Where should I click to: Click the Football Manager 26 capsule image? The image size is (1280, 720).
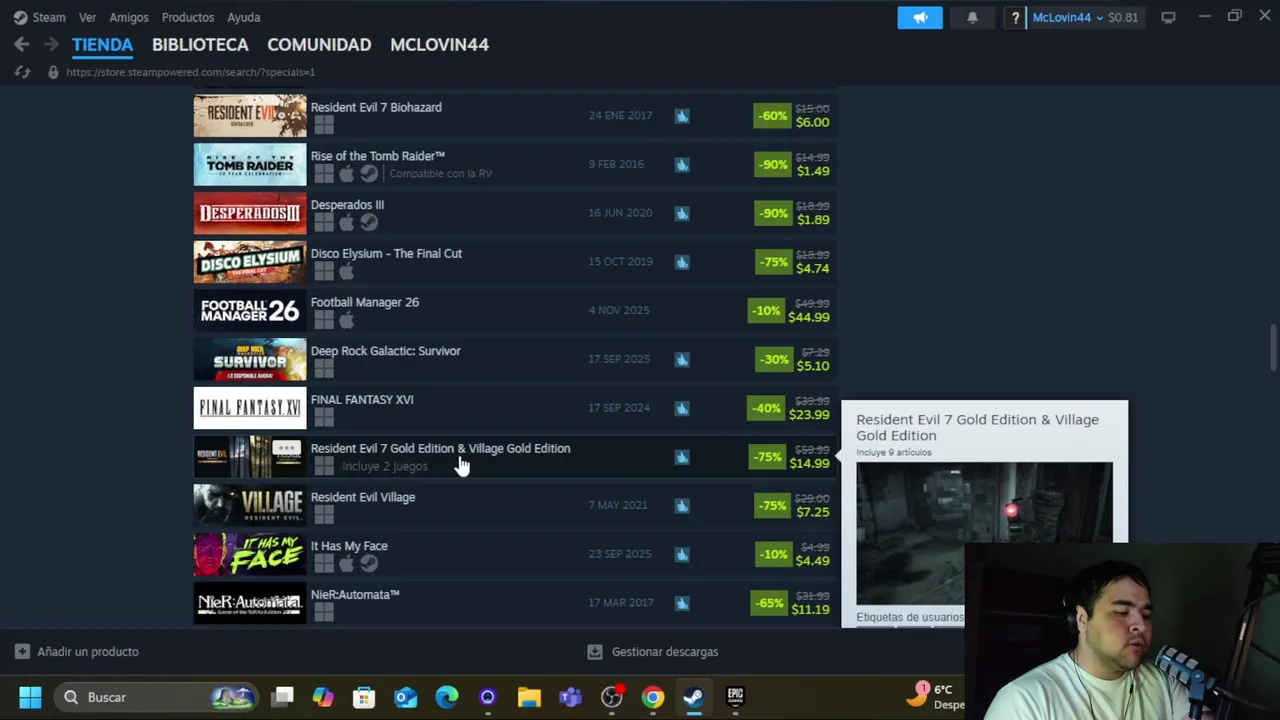click(250, 311)
